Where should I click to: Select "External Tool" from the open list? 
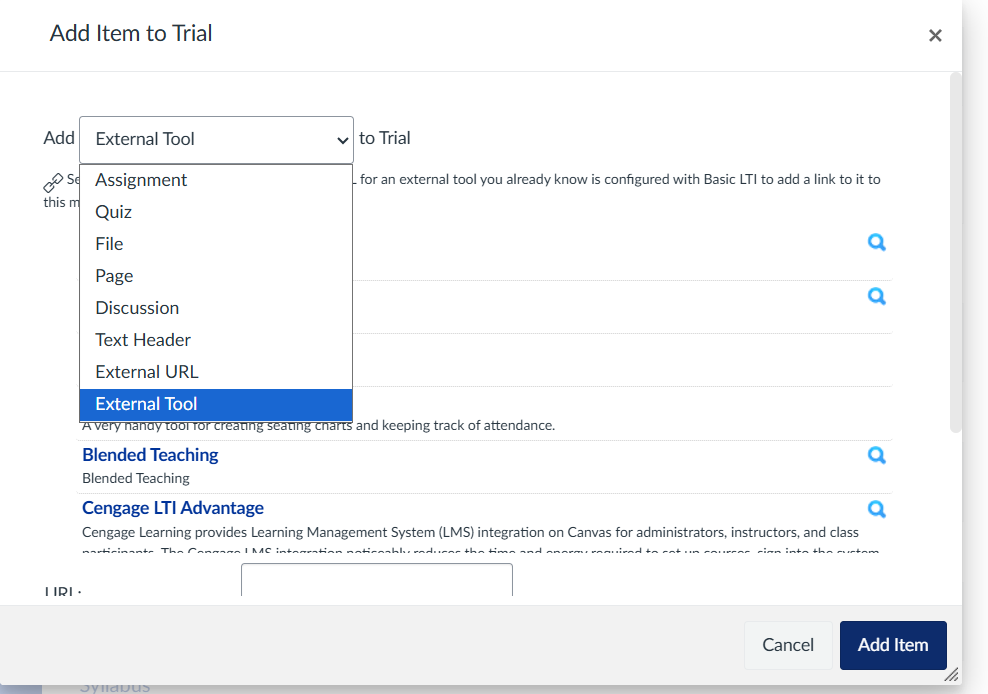[x=146, y=404]
